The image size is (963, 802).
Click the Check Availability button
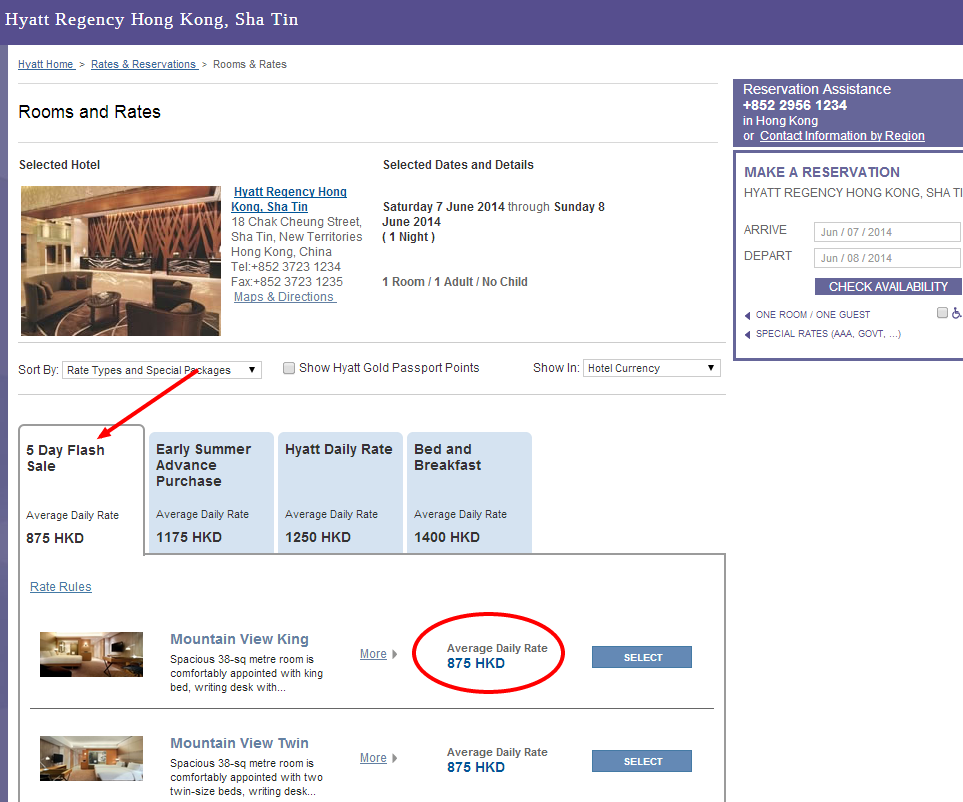(x=888, y=287)
